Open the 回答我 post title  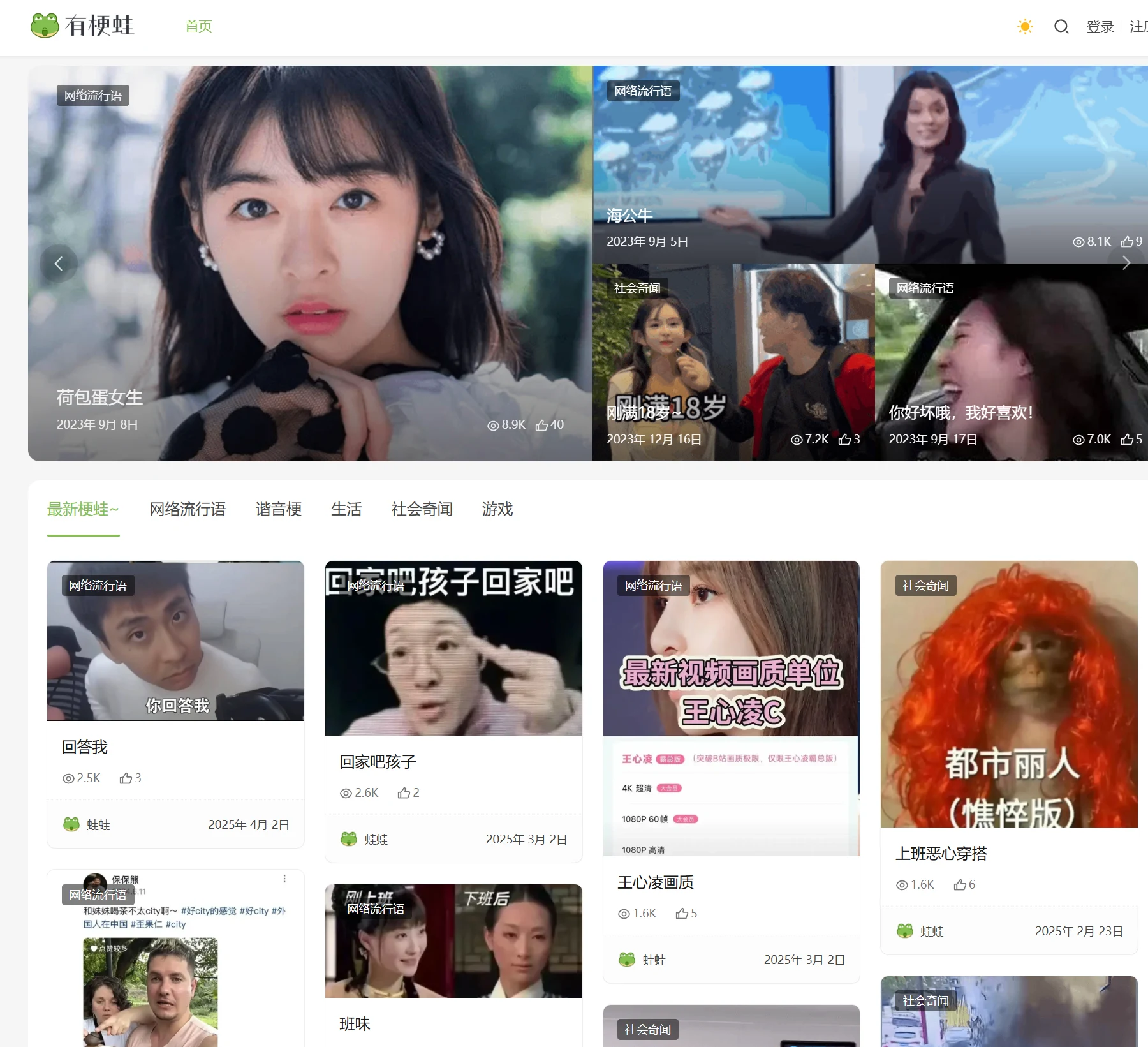point(85,747)
